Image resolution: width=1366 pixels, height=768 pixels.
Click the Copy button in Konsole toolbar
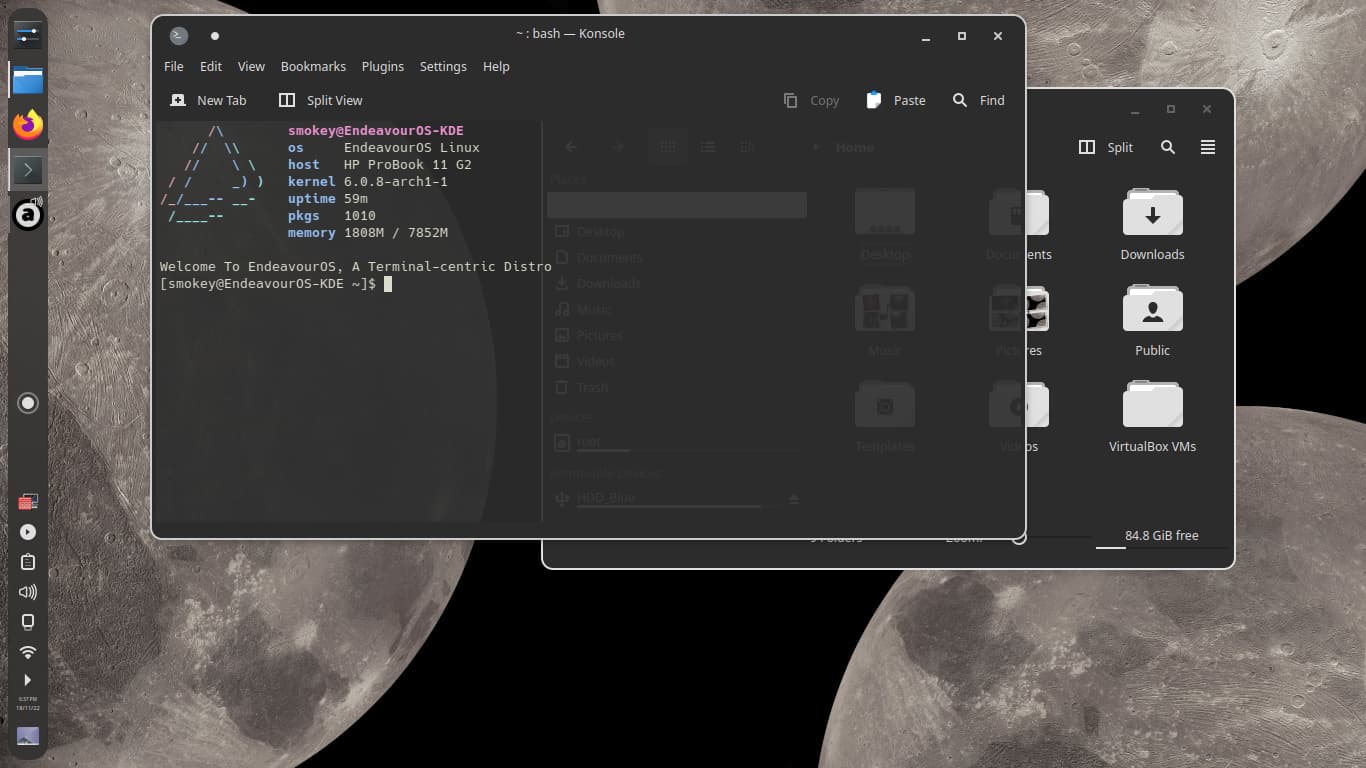[811, 100]
